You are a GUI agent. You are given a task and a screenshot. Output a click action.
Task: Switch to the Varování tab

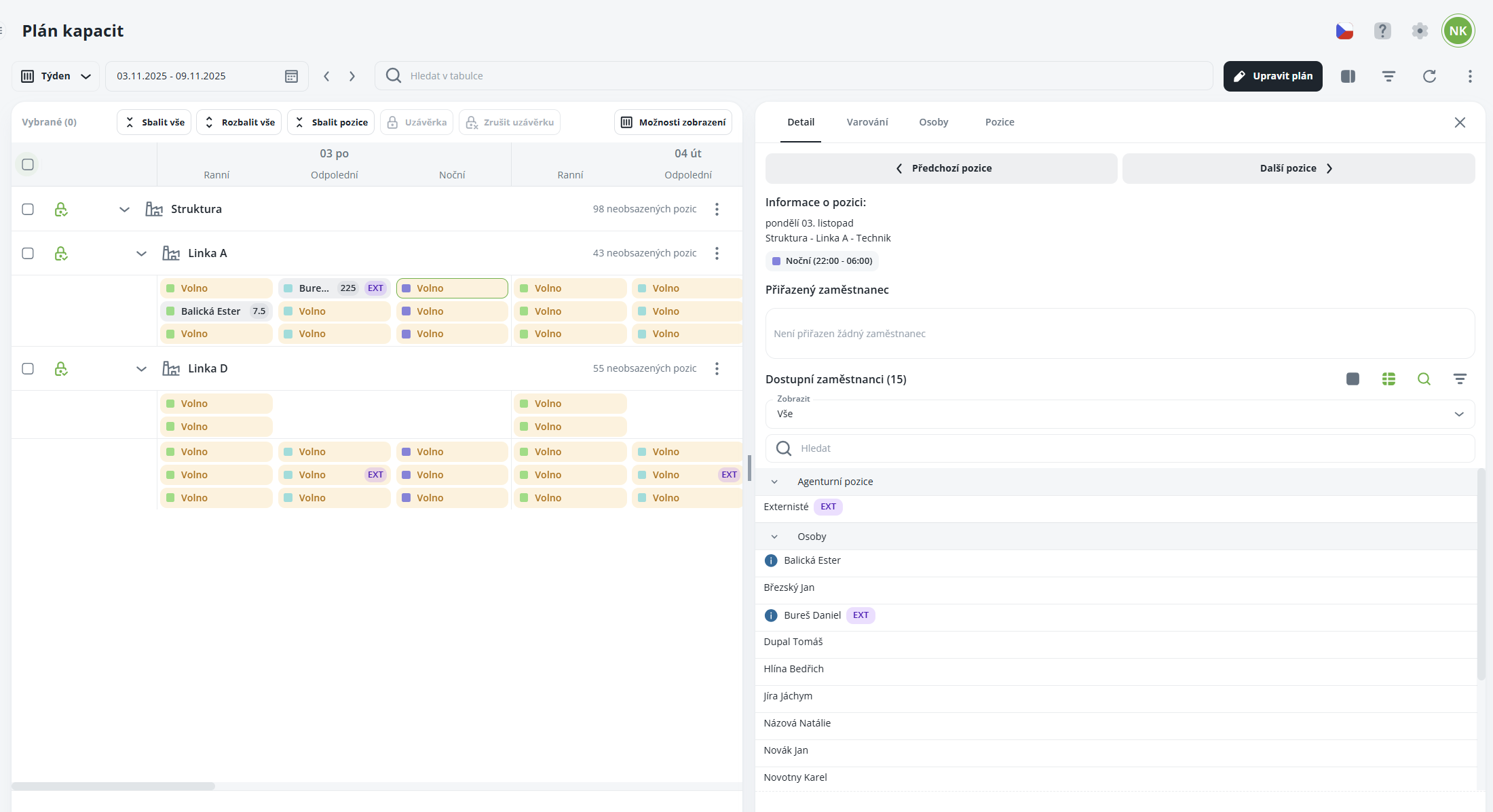click(867, 122)
